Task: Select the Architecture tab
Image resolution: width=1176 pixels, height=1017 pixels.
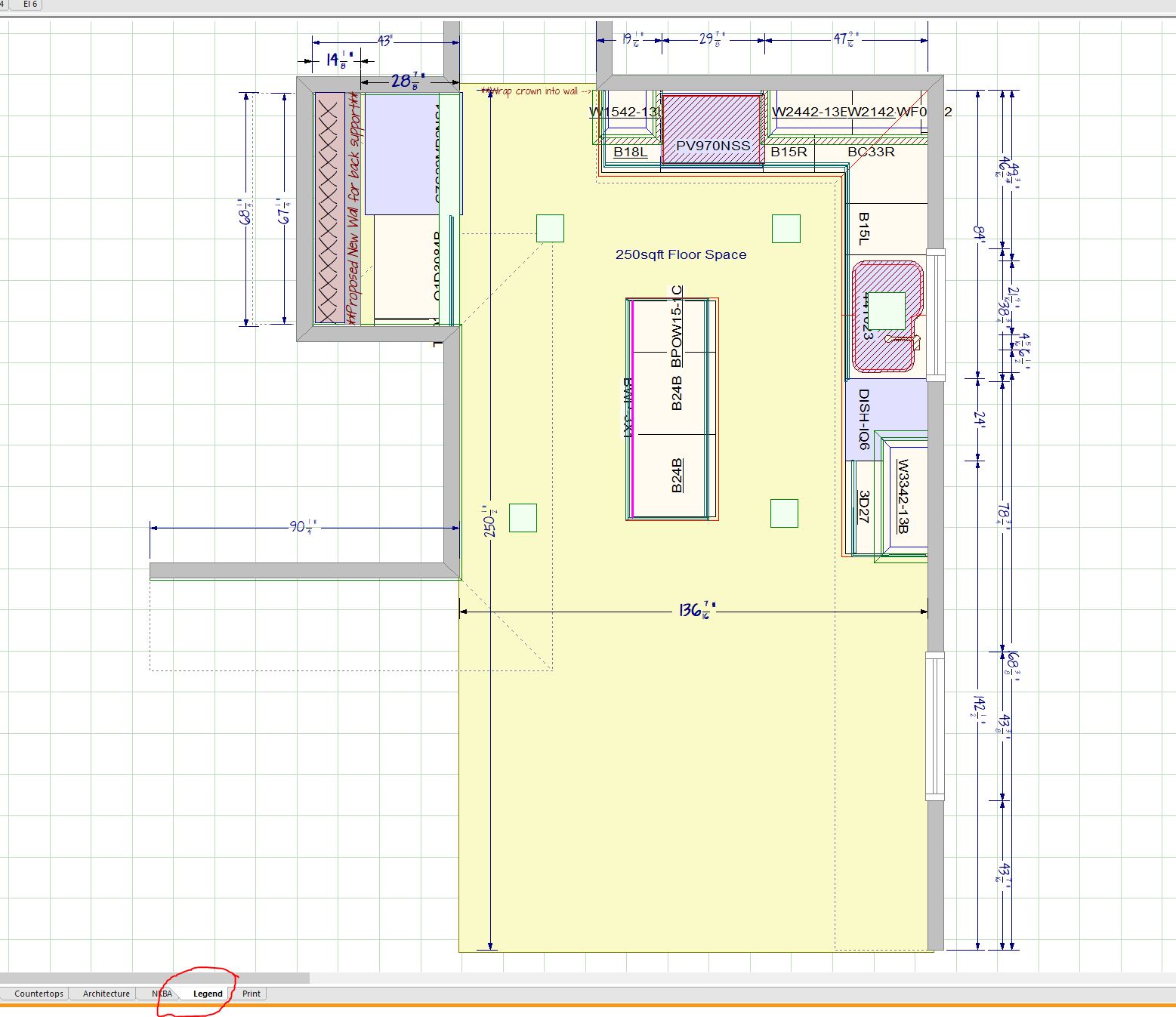Action: click(106, 994)
